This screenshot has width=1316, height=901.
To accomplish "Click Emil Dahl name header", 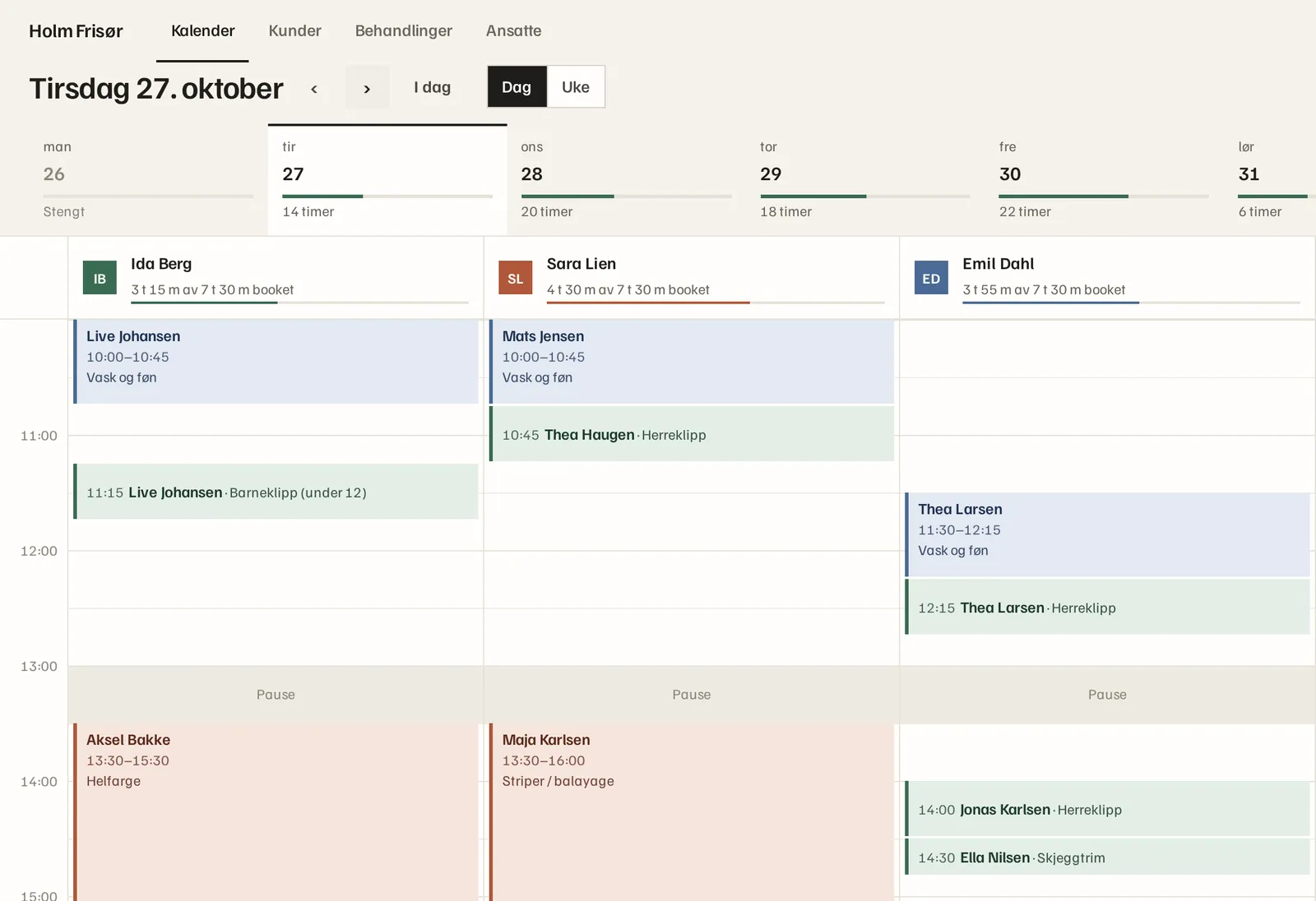I will (998, 264).
